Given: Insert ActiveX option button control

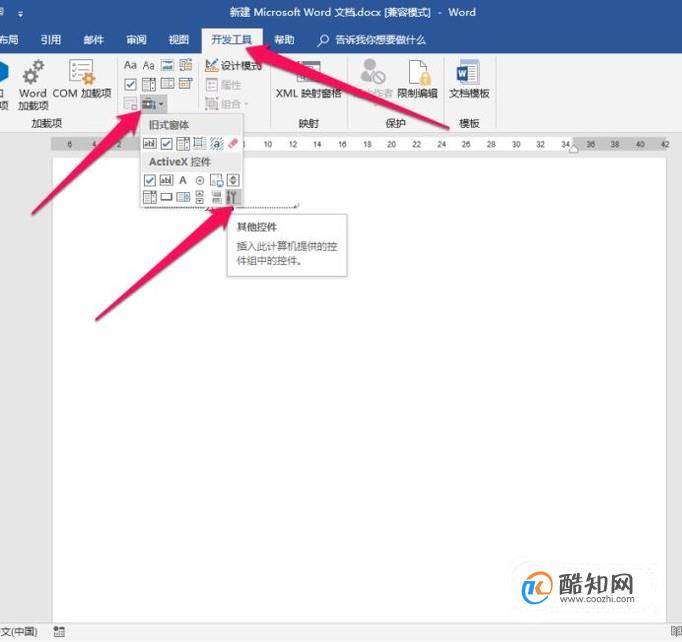Looking at the screenshot, I should click(x=200, y=180).
